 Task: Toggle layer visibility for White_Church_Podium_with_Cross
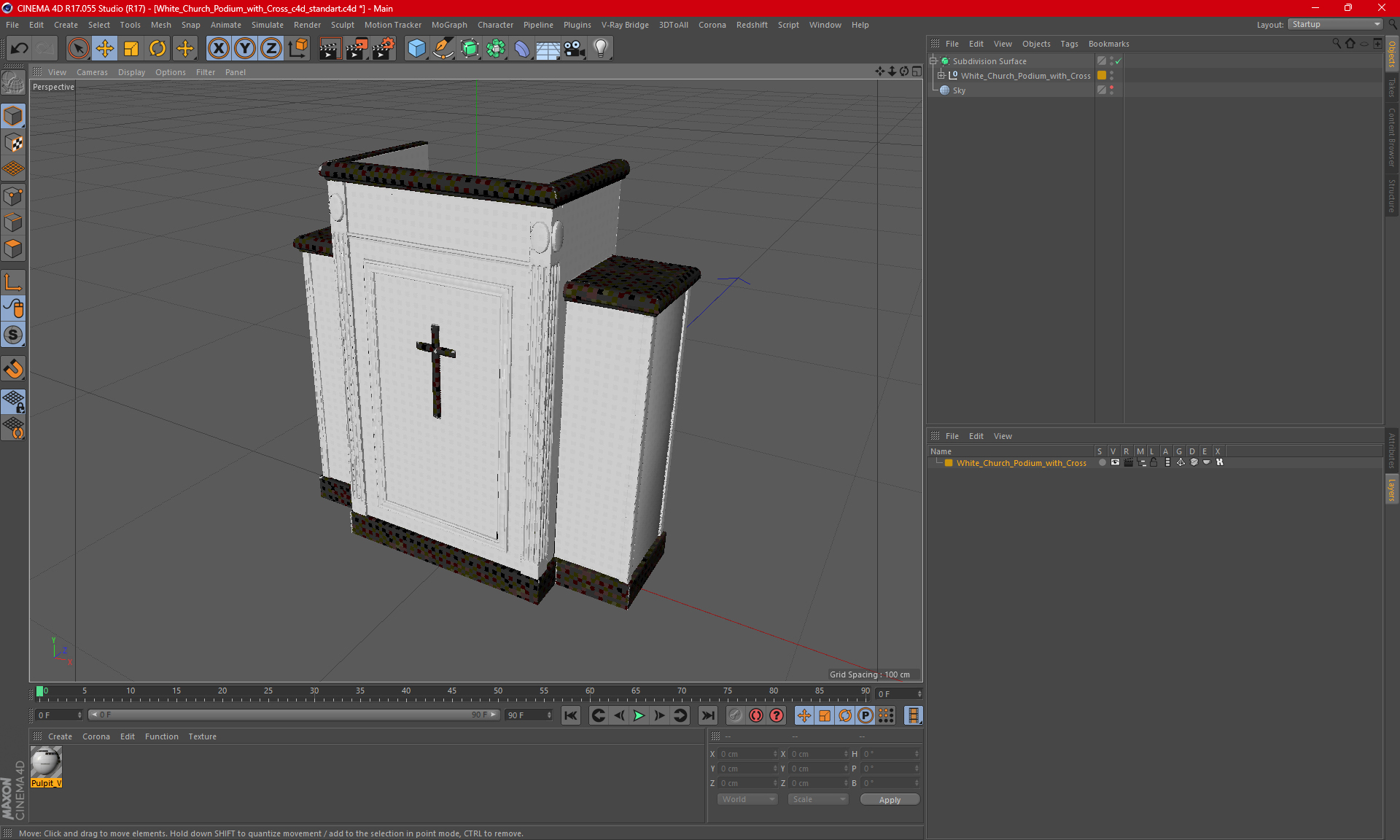pos(1115,462)
